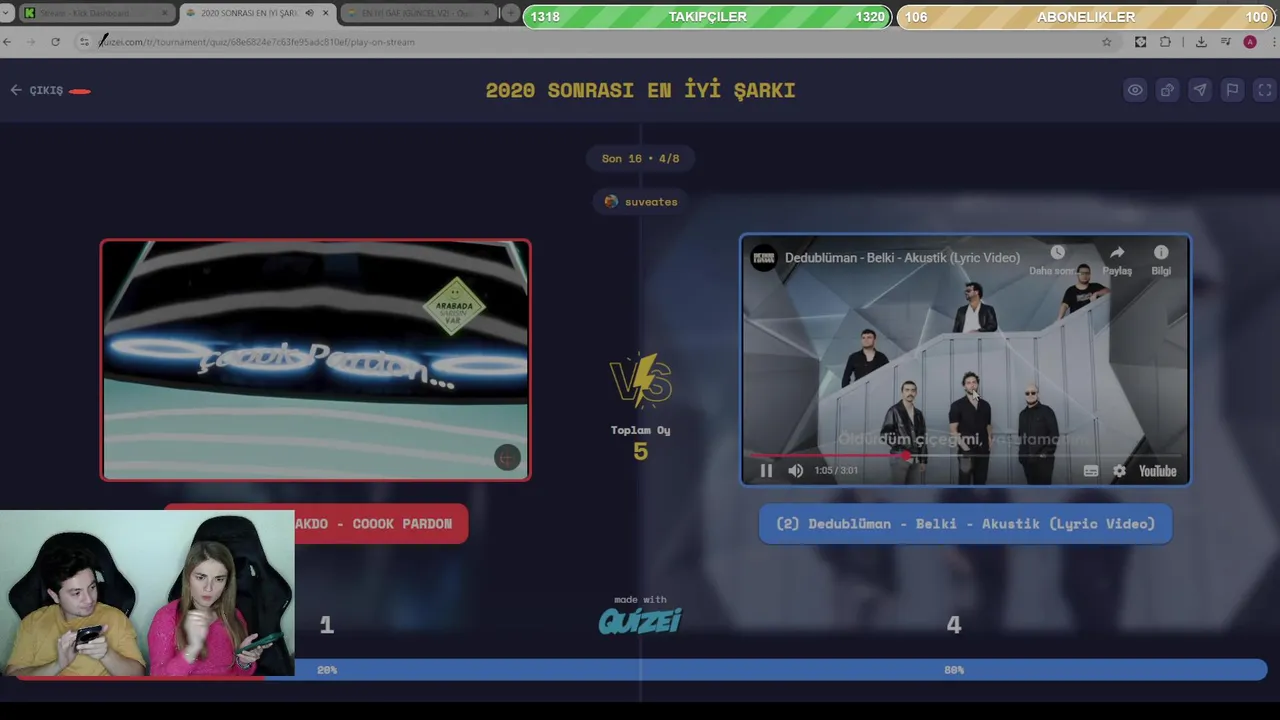Click the extension icon left of puzzle icon
This screenshot has height=720, width=1280.
click(x=1140, y=42)
